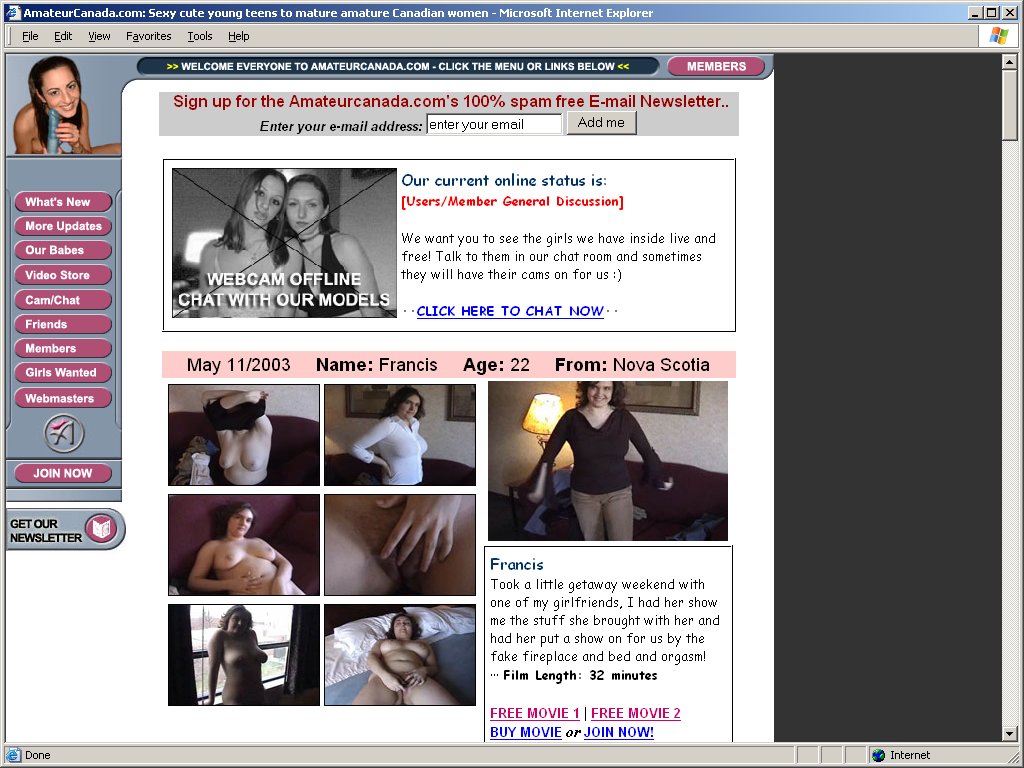The height and width of the screenshot is (768, 1024).
Task: Click the Done status text
Action: pos(37,755)
